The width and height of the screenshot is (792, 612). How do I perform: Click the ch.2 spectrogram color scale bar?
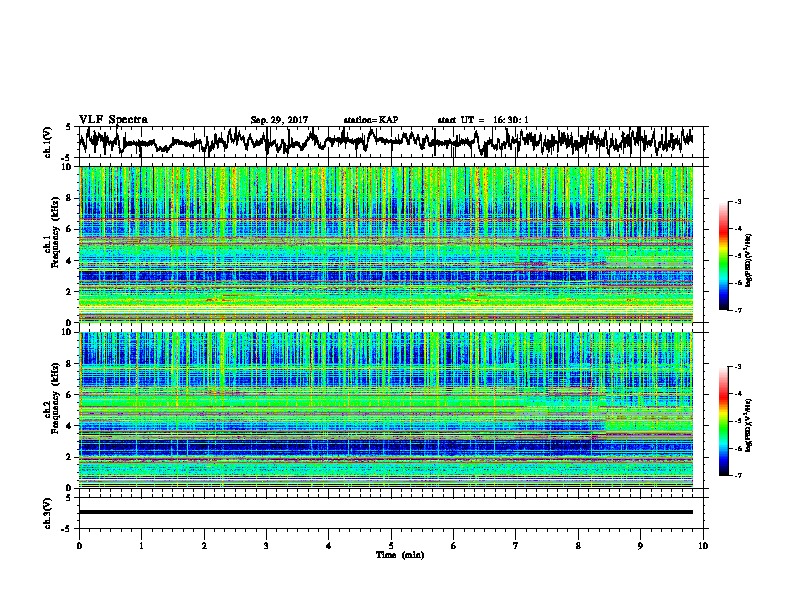pos(724,421)
